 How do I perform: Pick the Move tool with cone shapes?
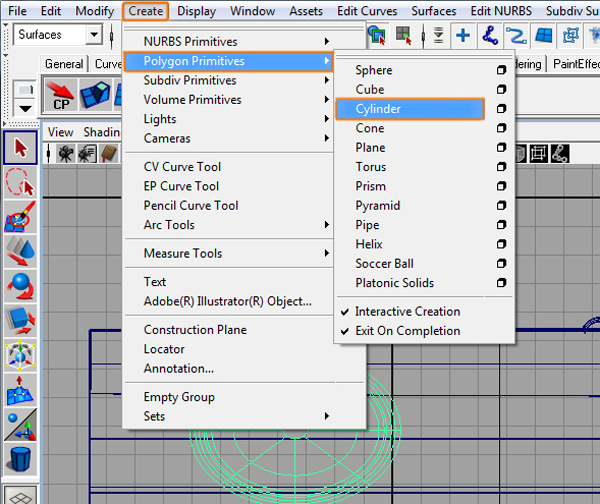pyautogui.click(x=20, y=251)
